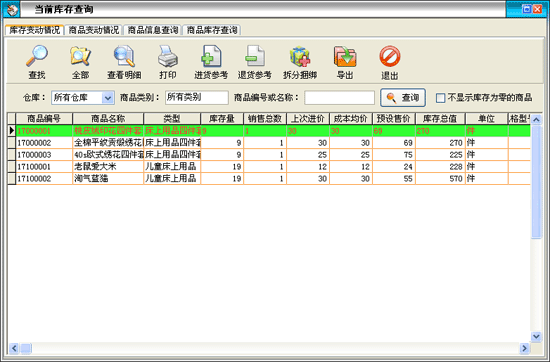This screenshot has width=550, height=362.
Task: Sort by 商品编号 column header
Action: pyautogui.click(x=44, y=119)
